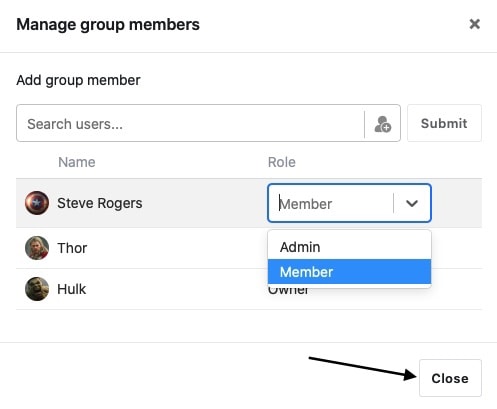Focus the Member role combo box field
The width and height of the screenshot is (497, 409).
click(349, 203)
